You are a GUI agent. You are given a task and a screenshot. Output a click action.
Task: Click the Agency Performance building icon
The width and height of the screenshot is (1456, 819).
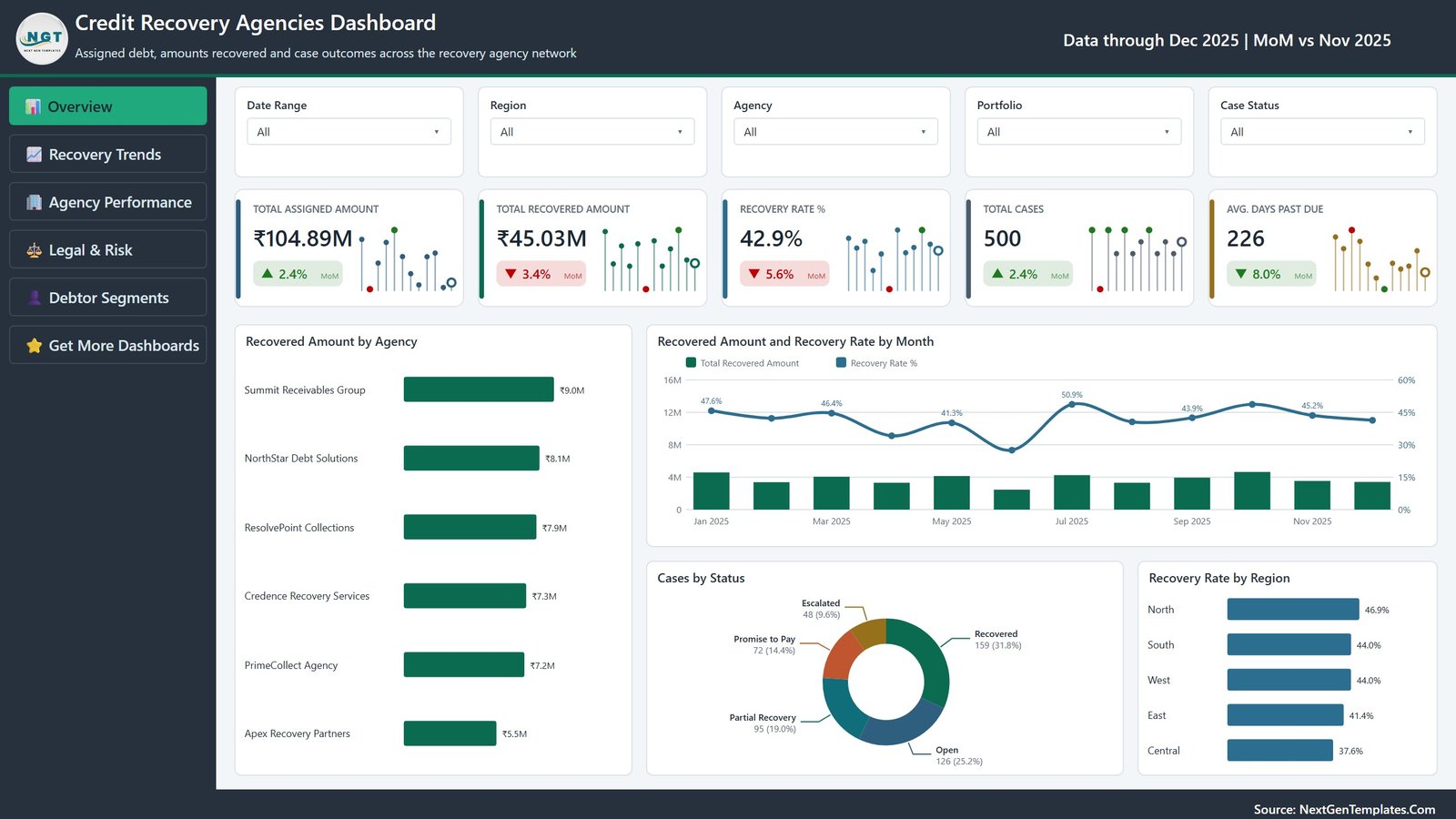(x=34, y=202)
